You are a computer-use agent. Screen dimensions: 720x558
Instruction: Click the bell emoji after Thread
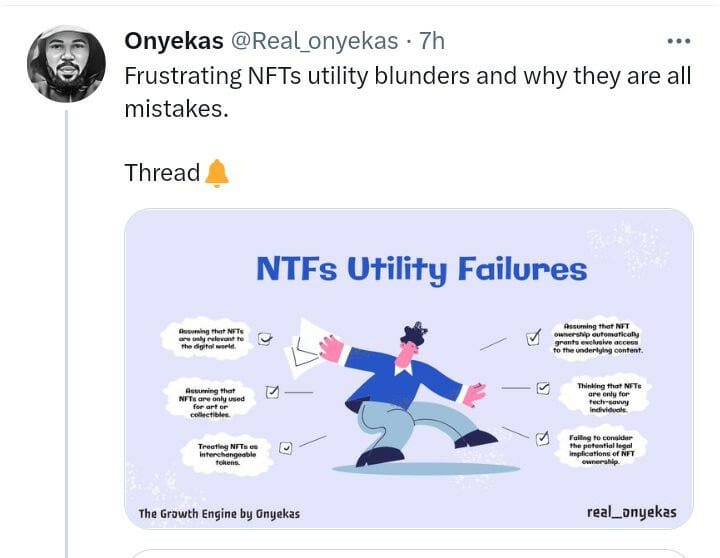pyautogui.click(x=217, y=173)
